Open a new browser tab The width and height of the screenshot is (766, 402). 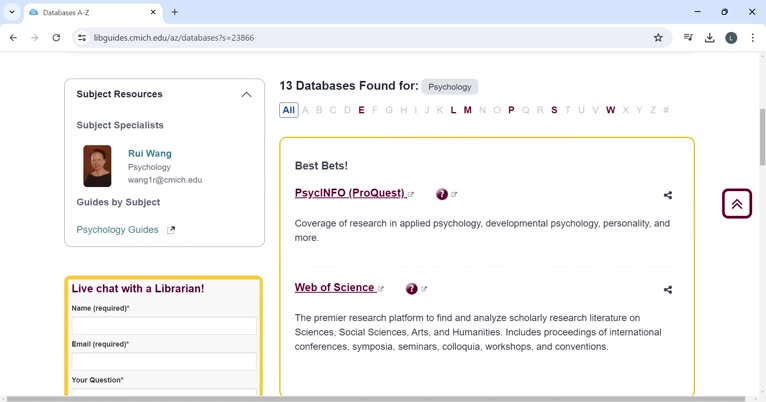coord(174,12)
